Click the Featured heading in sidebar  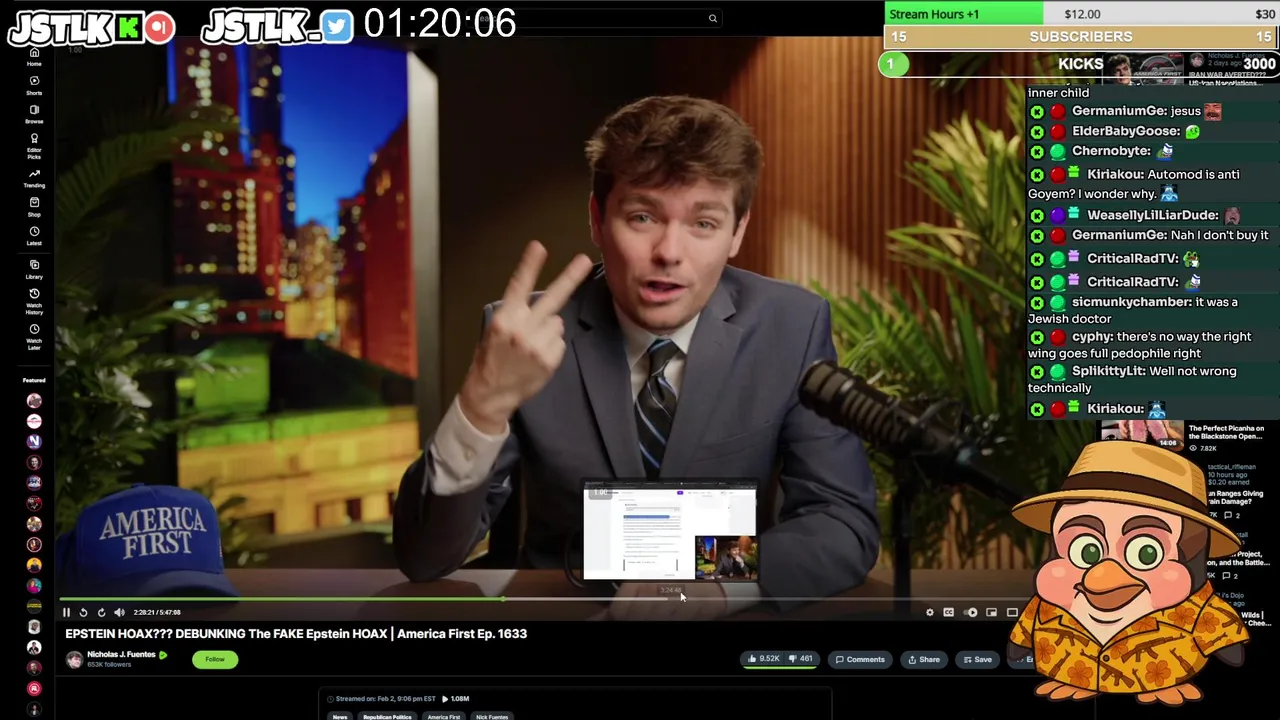[x=34, y=380]
